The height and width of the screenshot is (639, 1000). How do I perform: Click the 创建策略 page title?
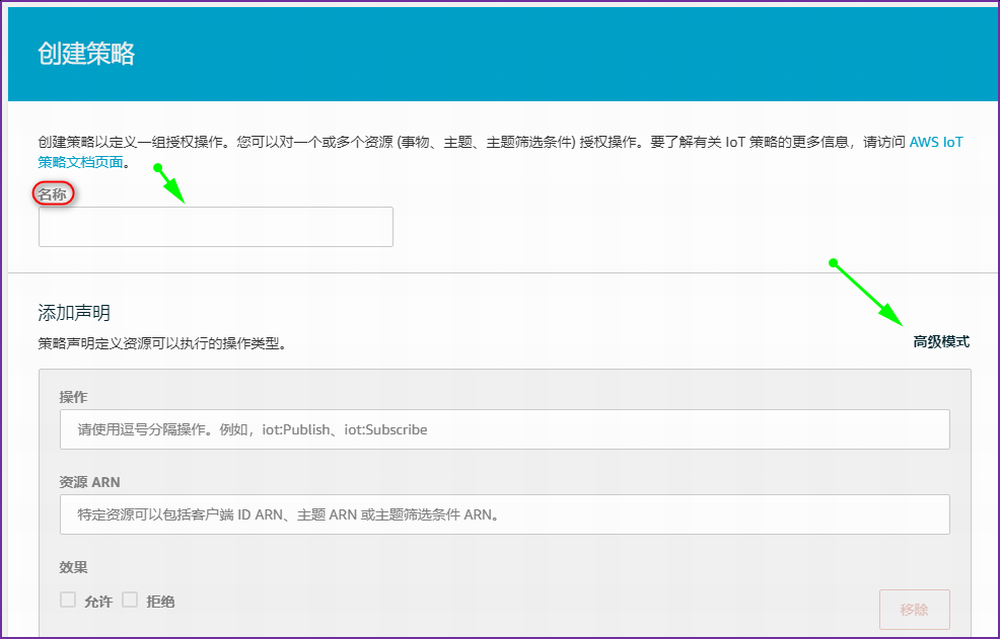[86, 54]
